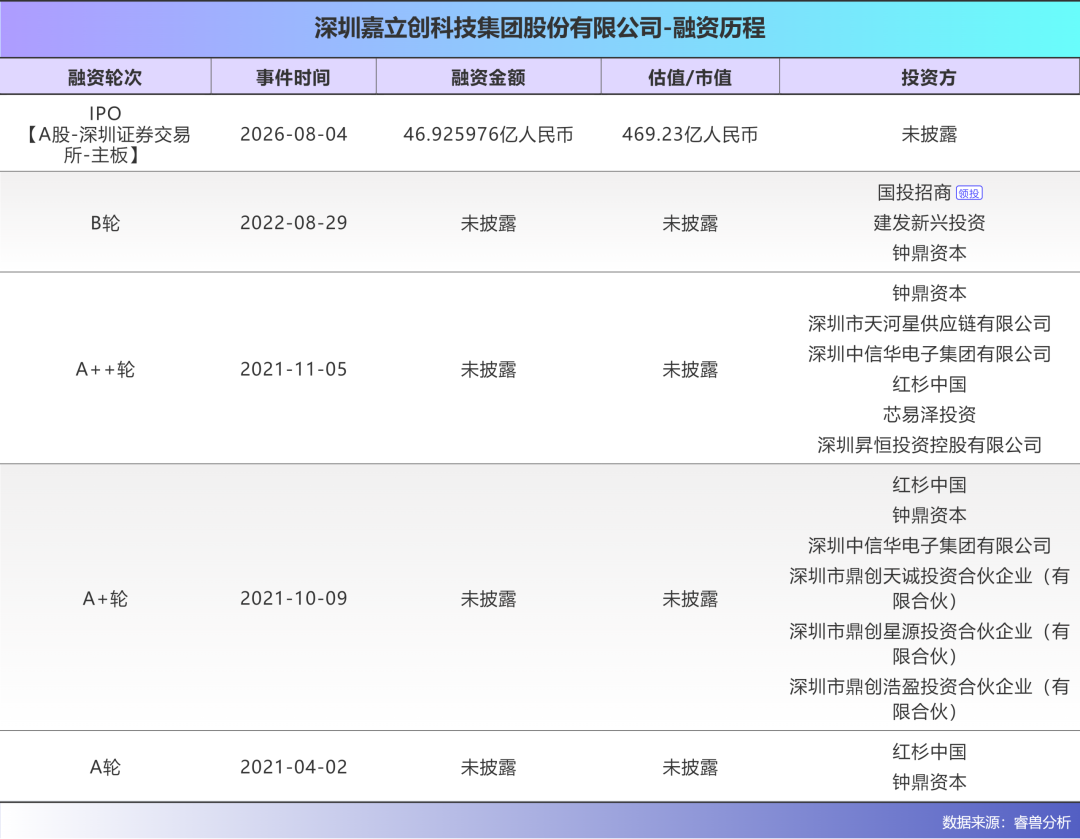
Task: Open investor 深圳市鼎创星源投资合伙企业（有限合伙）
Action: coord(929,643)
